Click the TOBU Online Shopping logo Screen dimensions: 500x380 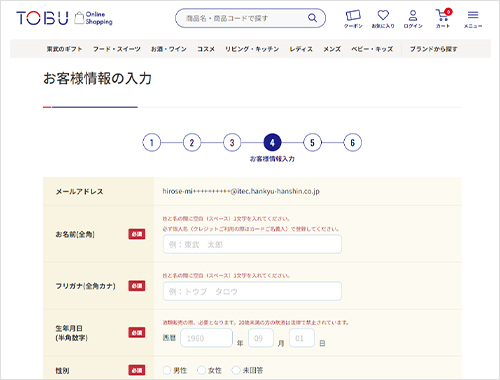(64, 18)
